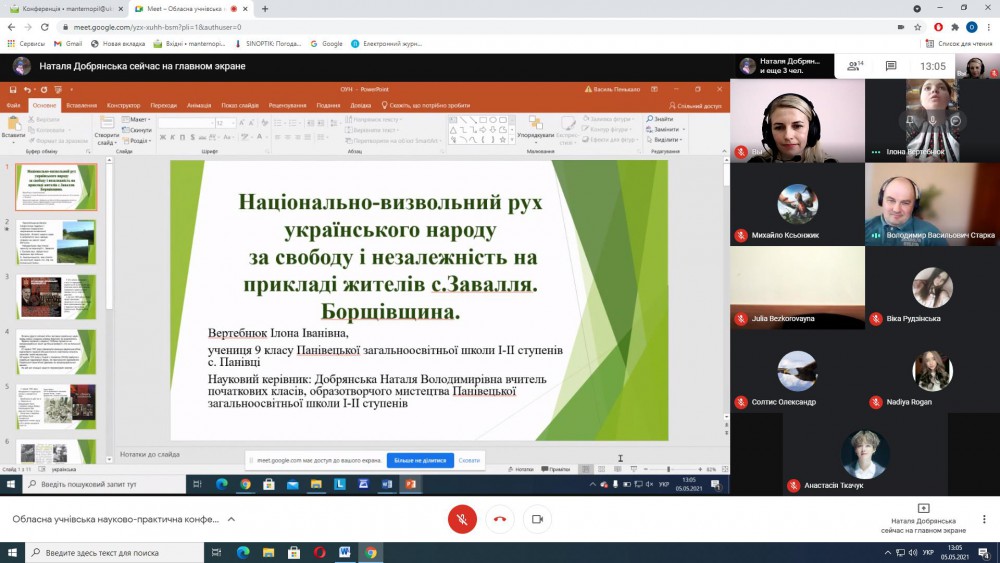Open the Вставлення ribbon tab in PowerPoint
Viewport: 1000px width, 563px height.
pos(82,105)
